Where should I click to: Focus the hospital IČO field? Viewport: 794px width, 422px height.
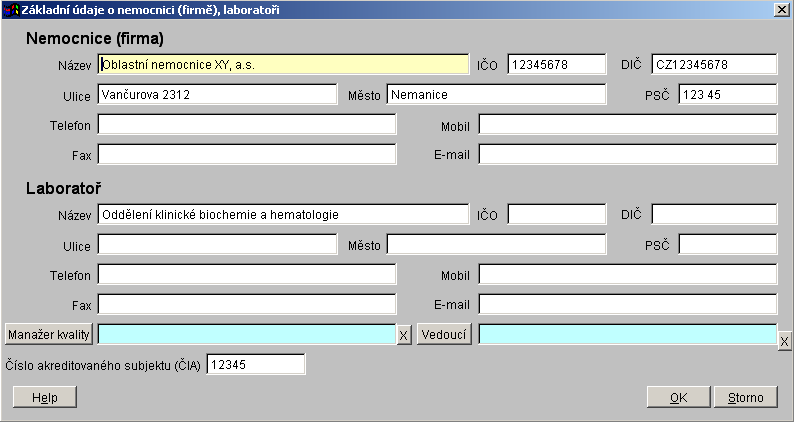556,64
